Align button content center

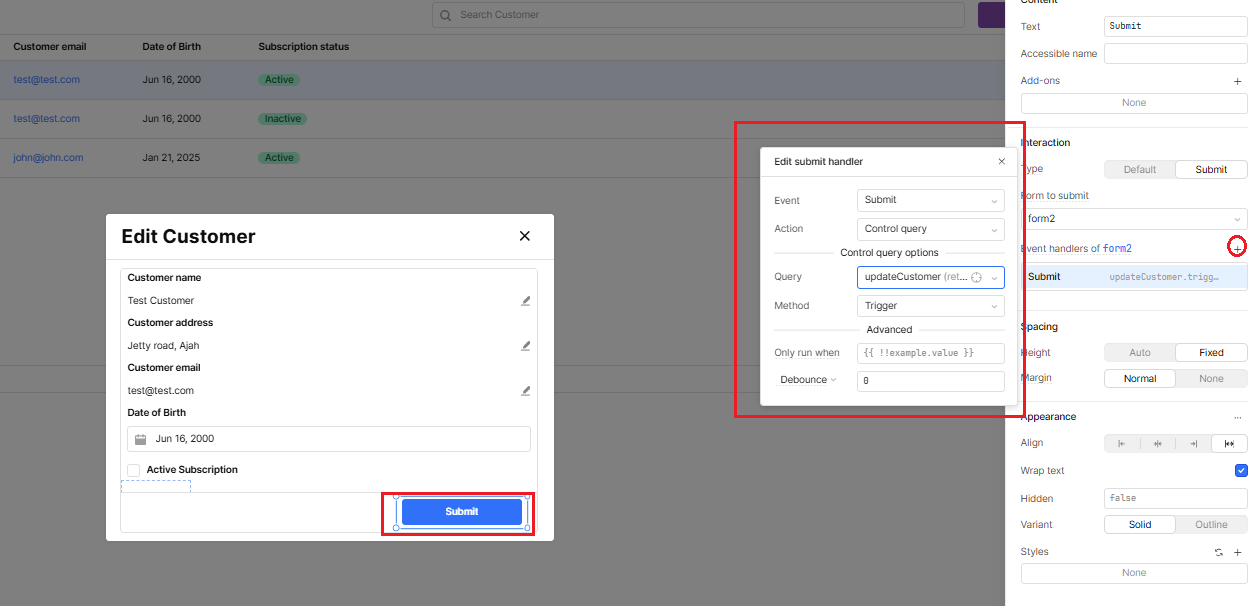pyautogui.click(x=1158, y=443)
